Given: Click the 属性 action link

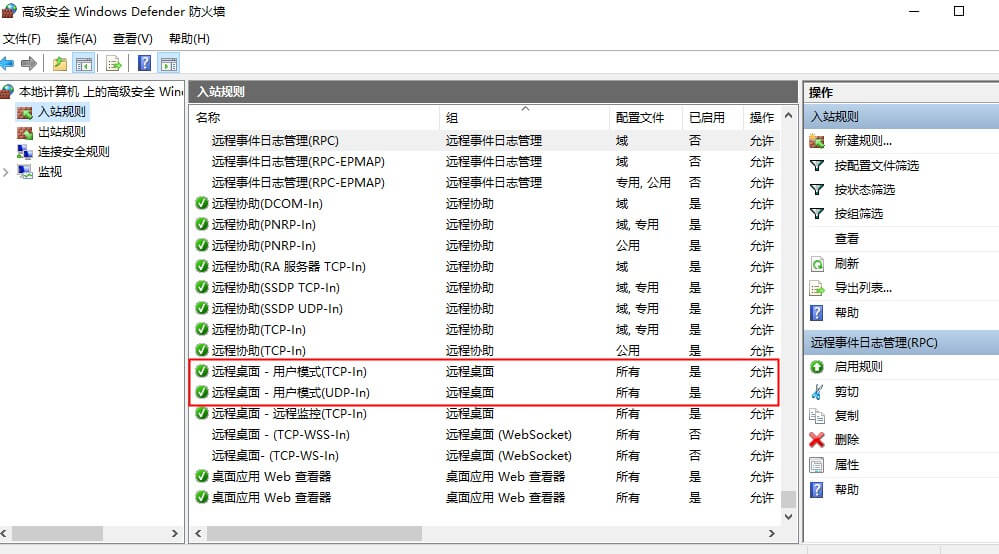Looking at the screenshot, I should click(847, 465).
